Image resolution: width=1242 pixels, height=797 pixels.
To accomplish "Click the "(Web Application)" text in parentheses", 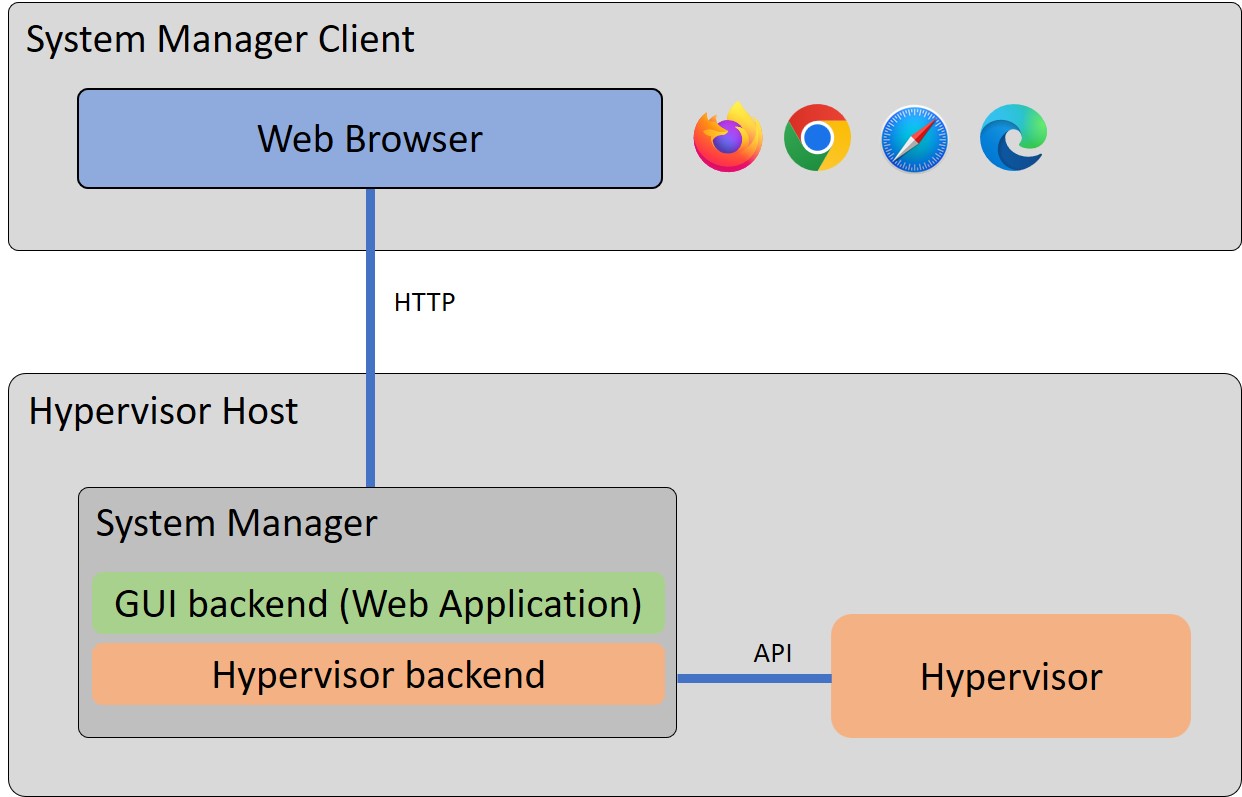I will pos(497,603).
